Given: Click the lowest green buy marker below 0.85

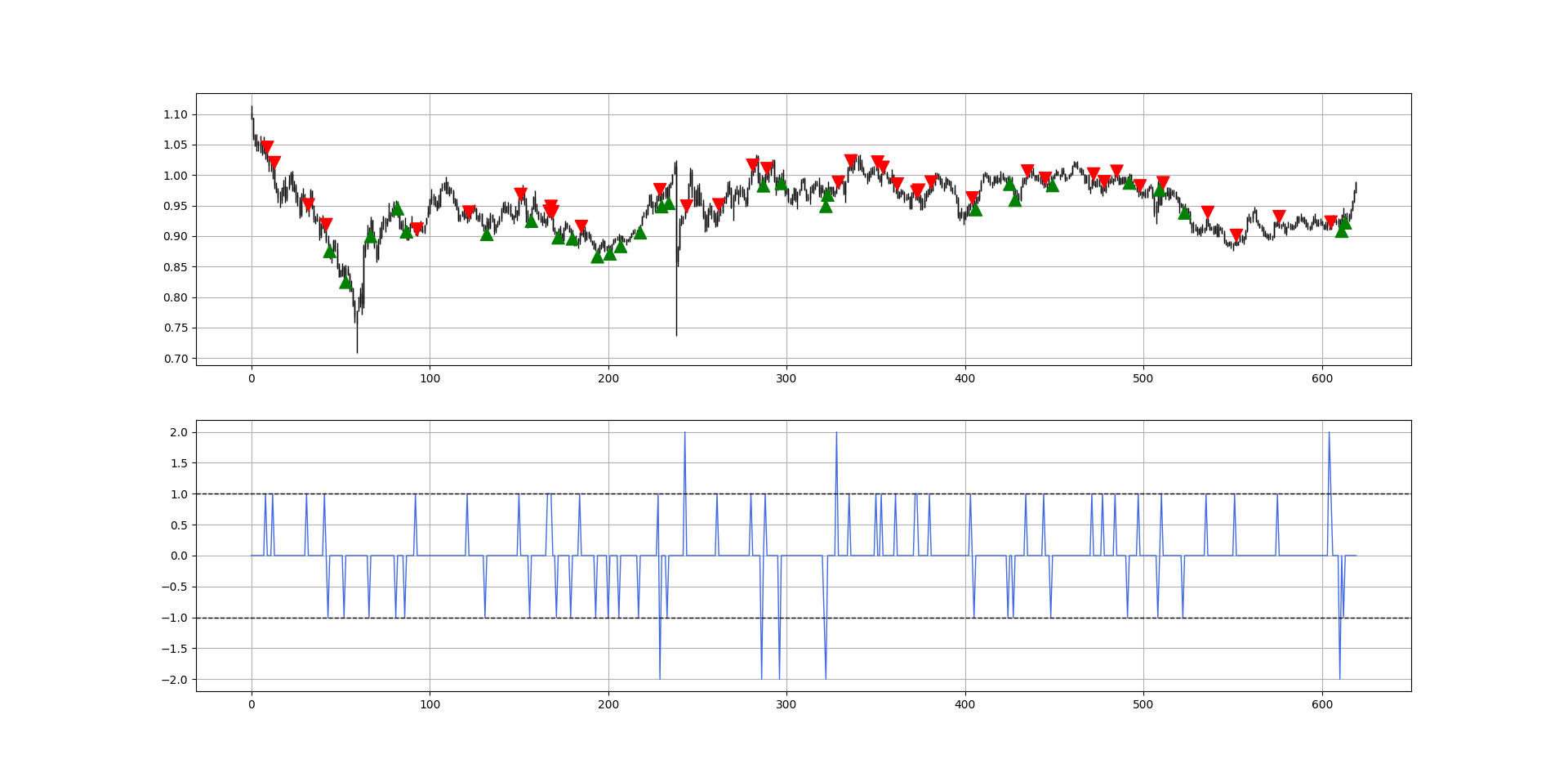Looking at the screenshot, I should click(345, 282).
